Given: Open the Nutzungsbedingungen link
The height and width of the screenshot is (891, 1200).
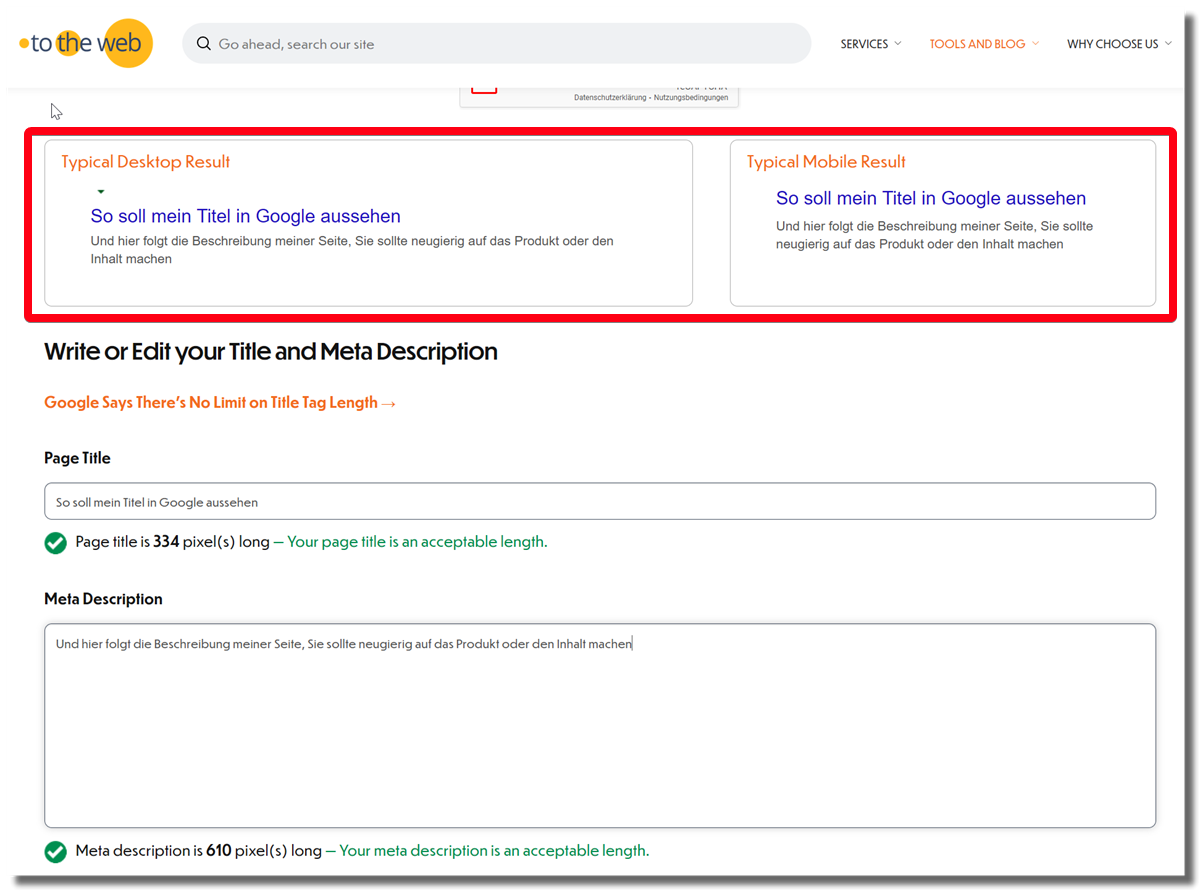Looking at the screenshot, I should coord(691,98).
